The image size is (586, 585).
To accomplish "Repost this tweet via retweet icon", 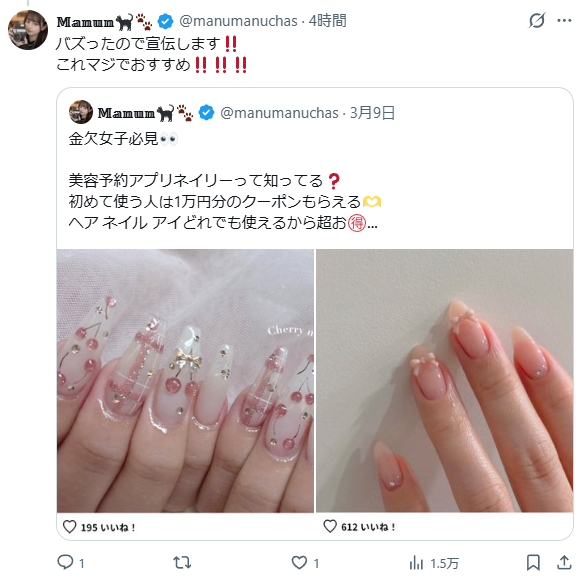I will click(182, 562).
